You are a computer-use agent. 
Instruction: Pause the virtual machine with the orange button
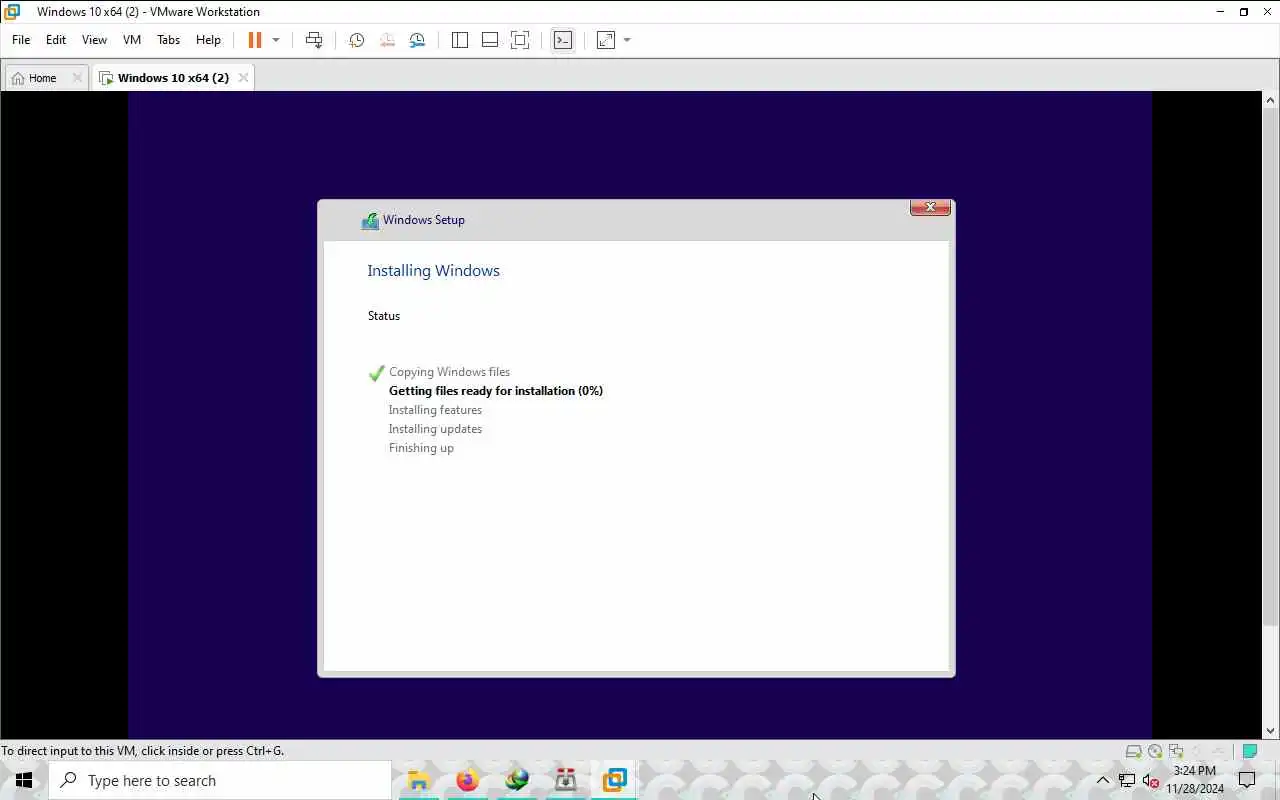tap(255, 40)
